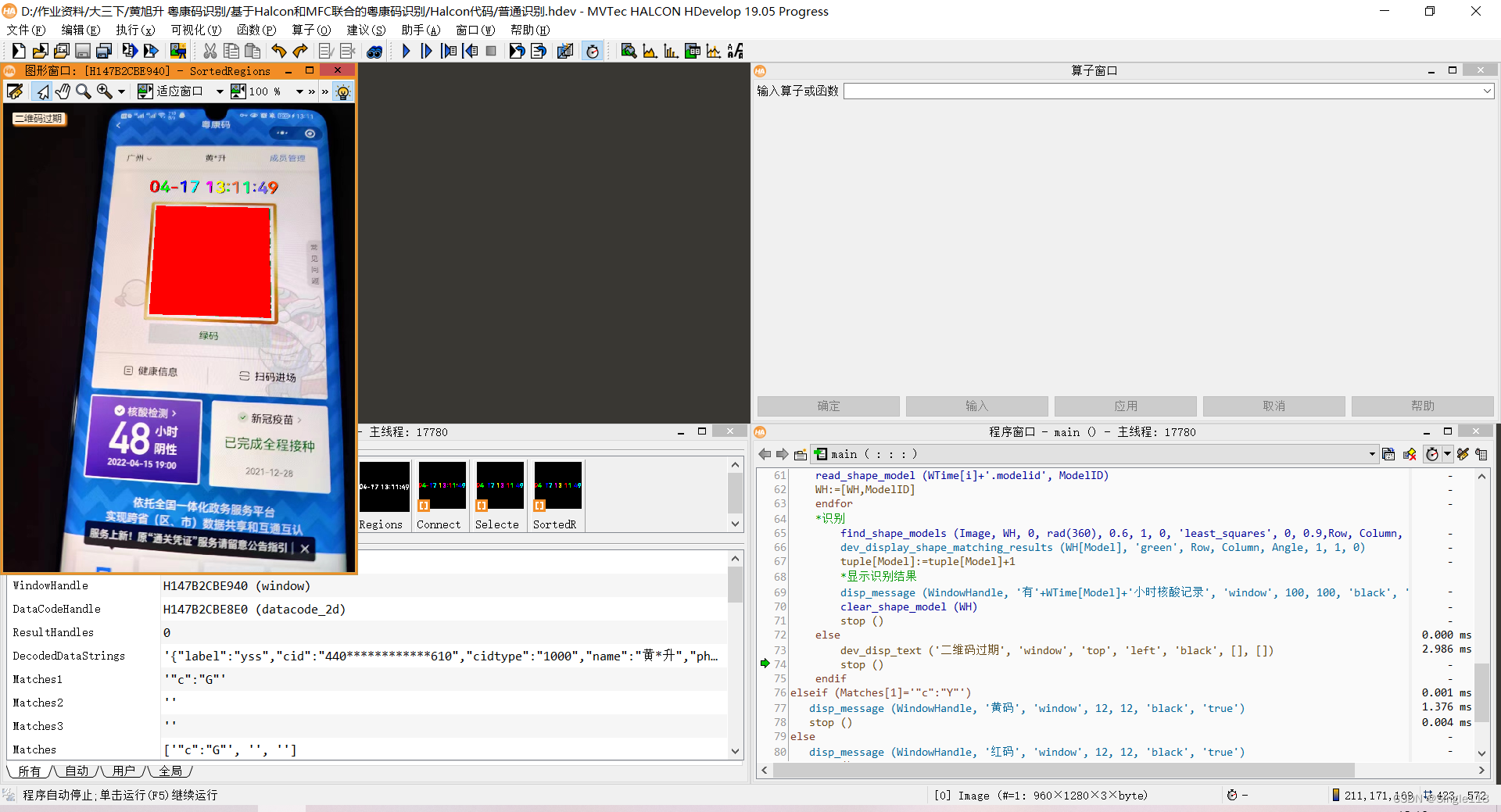Open the 执行 menu

click(135, 30)
